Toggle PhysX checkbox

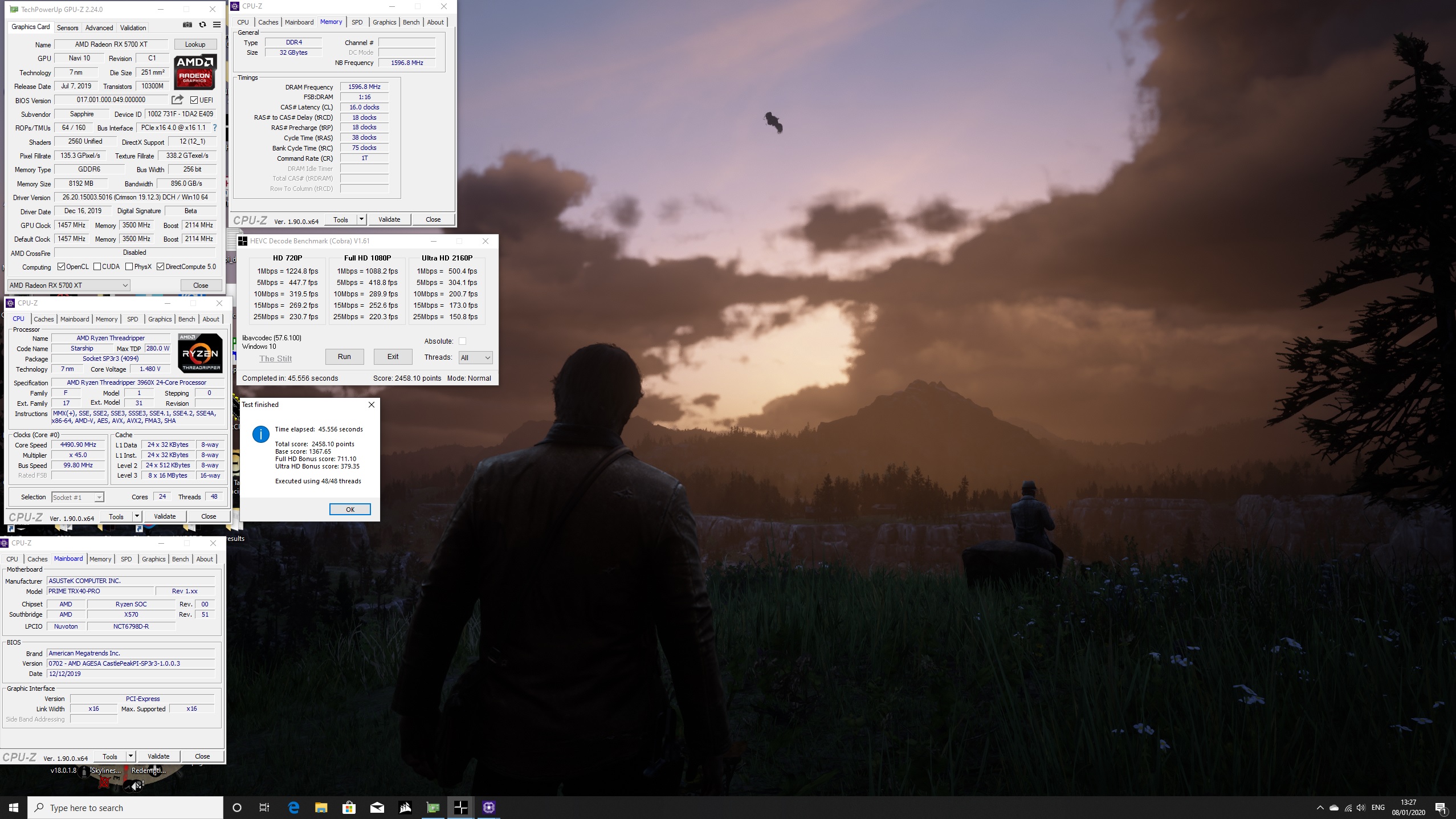point(129,266)
